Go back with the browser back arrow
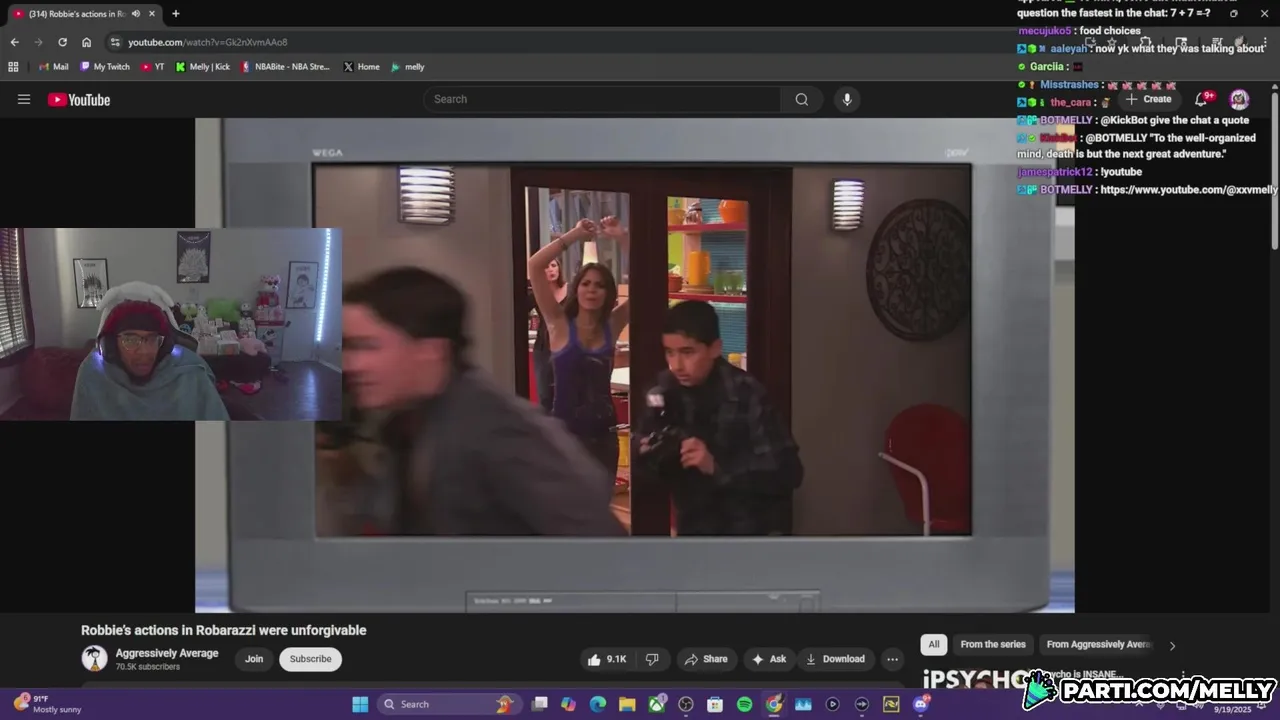 (14, 42)
